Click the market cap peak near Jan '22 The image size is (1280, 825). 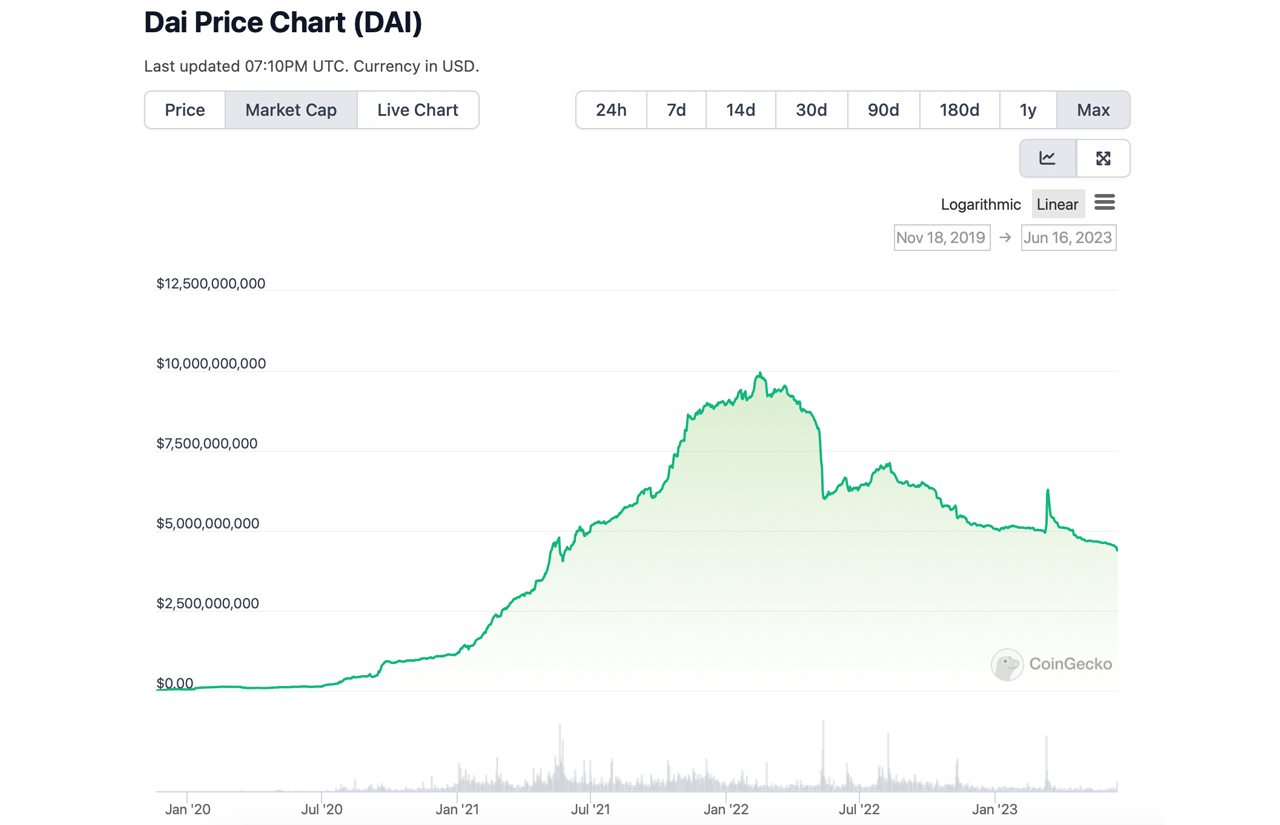pos(760,373)
